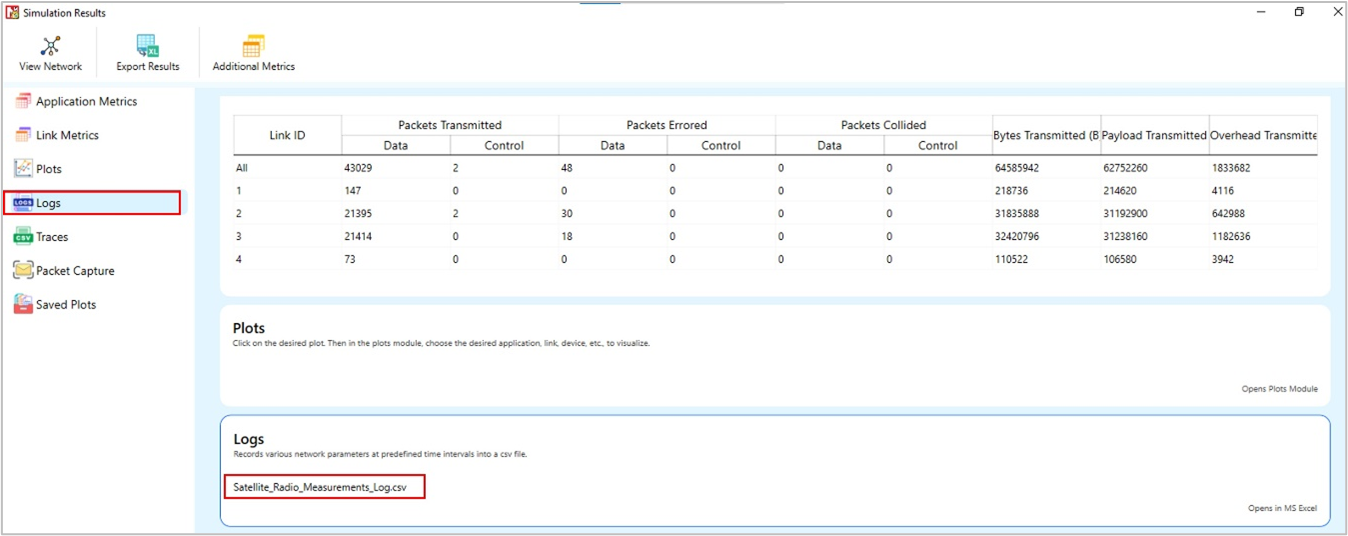Maximize the Simulation Results window
Image resolution: width=1348 pixels, height=536 pixels.
click(1299, 12)
